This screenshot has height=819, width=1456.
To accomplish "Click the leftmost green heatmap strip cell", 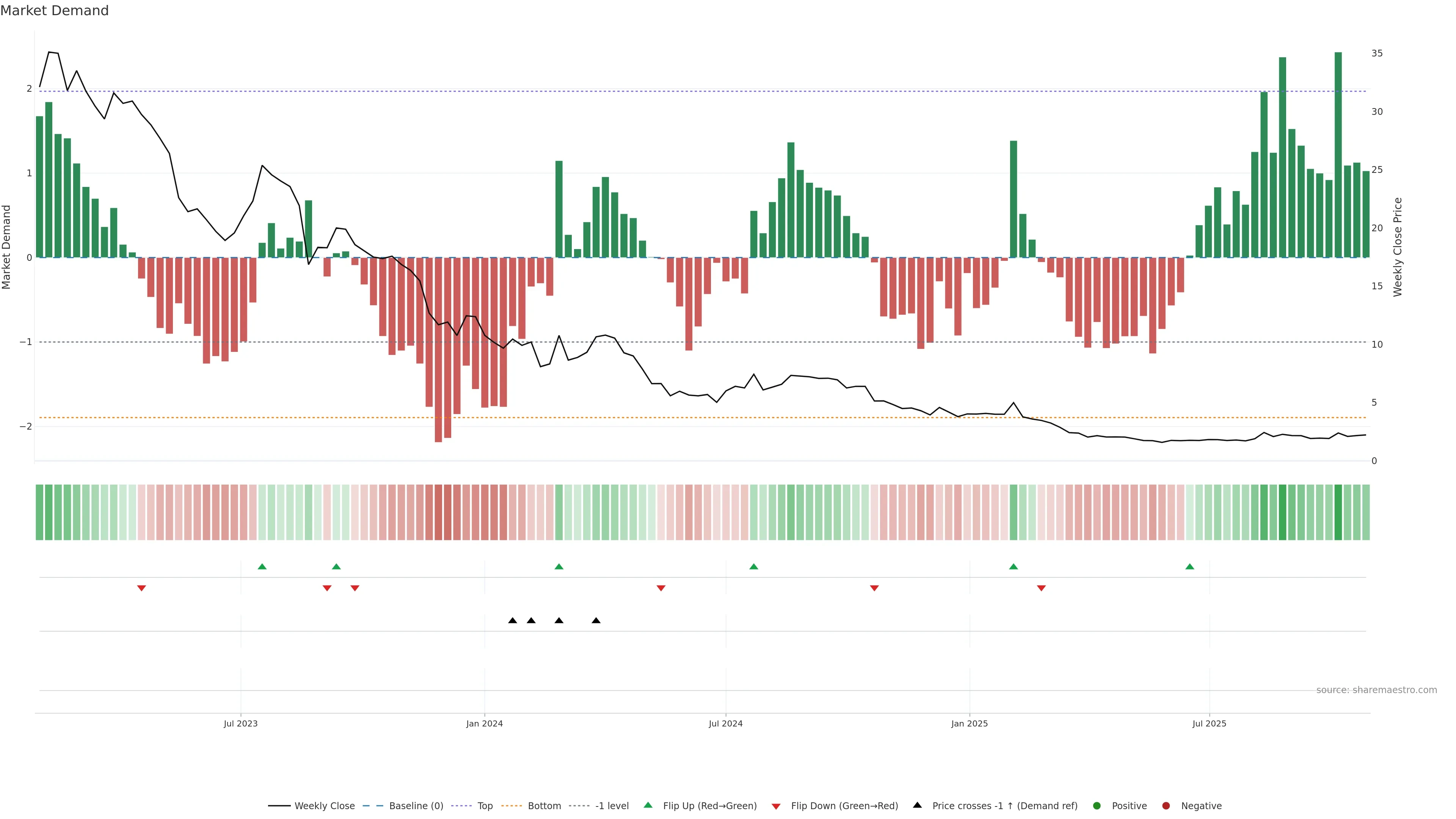I will pyautogui.click(x=39, y=512).
